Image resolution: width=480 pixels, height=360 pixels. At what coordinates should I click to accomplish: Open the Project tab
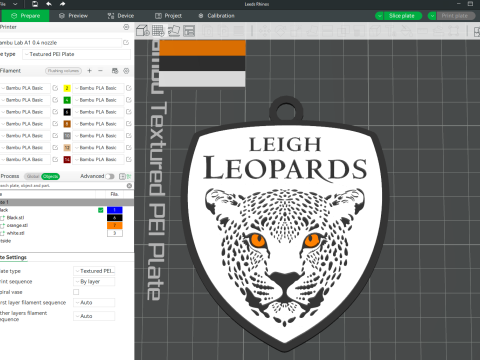[169, 16]
